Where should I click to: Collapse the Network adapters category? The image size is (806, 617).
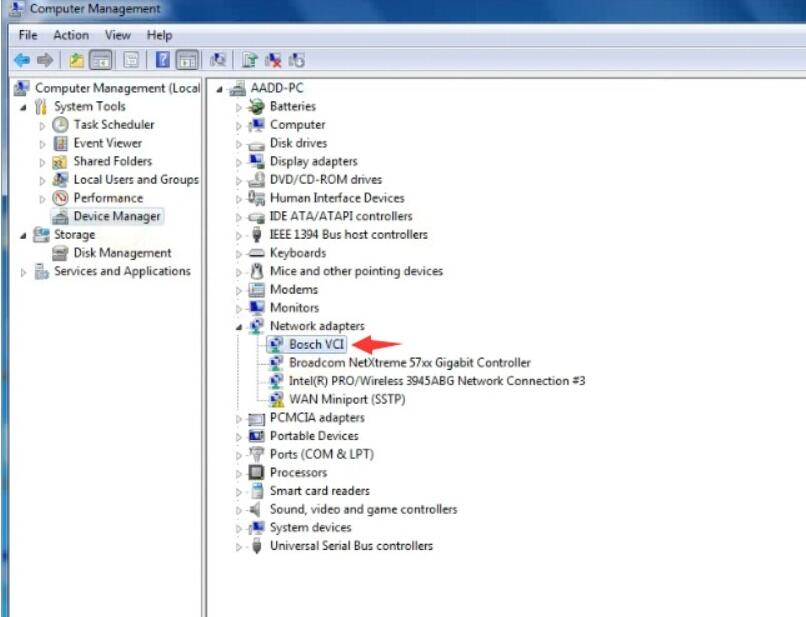pyautogui.click(x=239, y=327)
